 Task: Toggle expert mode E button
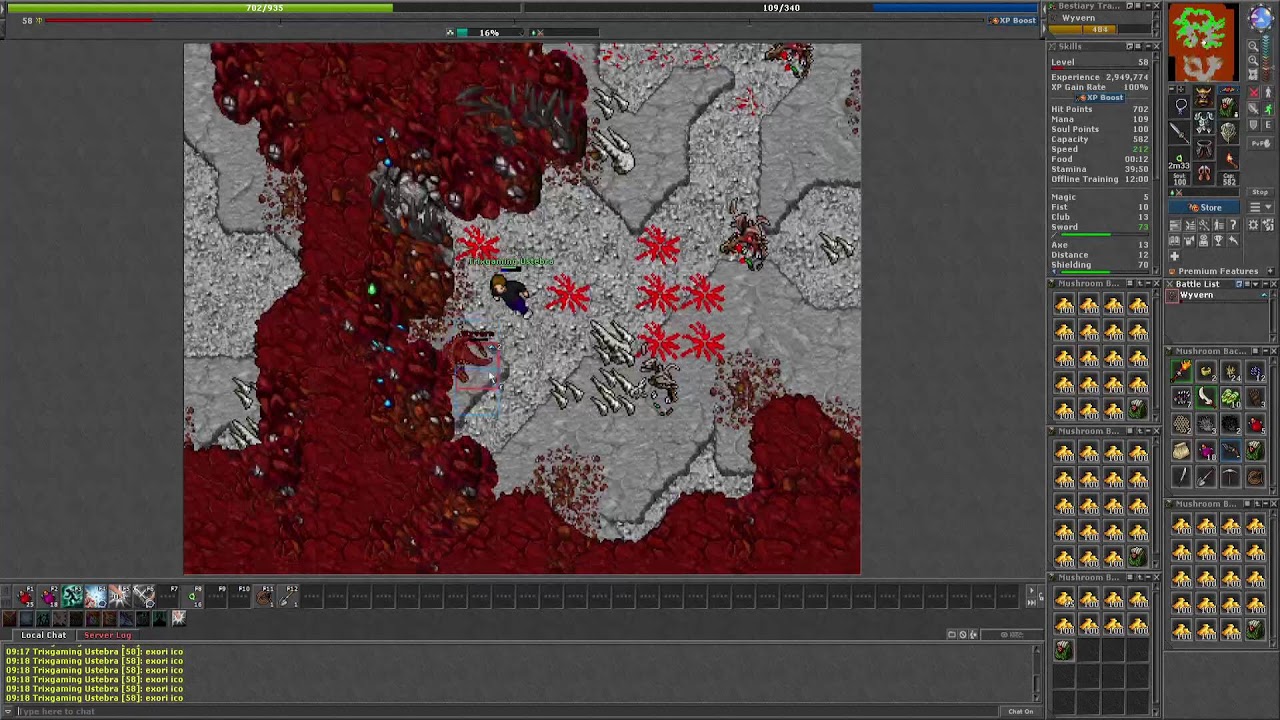point(1268,124)
